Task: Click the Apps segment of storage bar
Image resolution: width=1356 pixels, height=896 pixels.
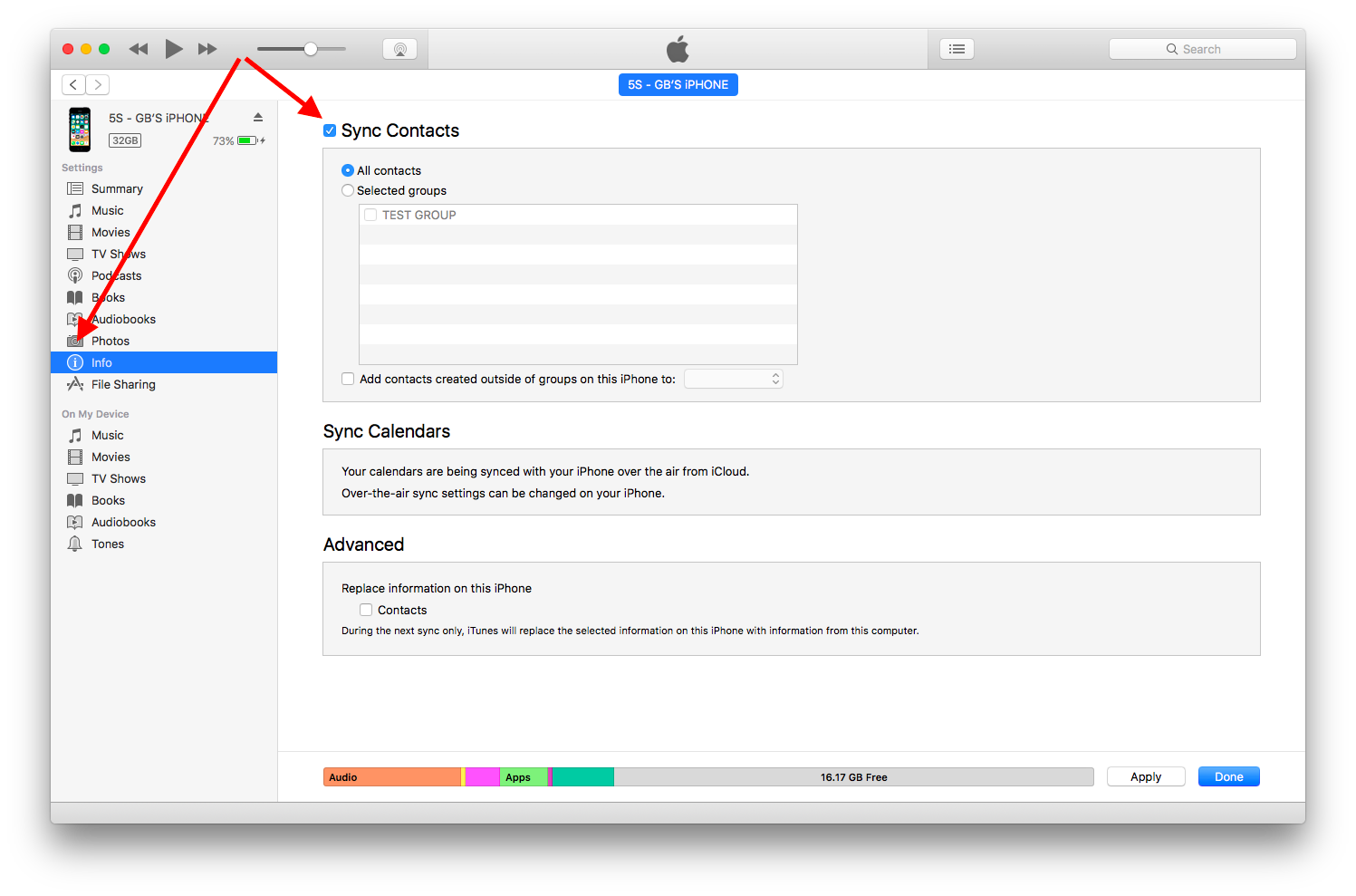Action: coord(524,777)
